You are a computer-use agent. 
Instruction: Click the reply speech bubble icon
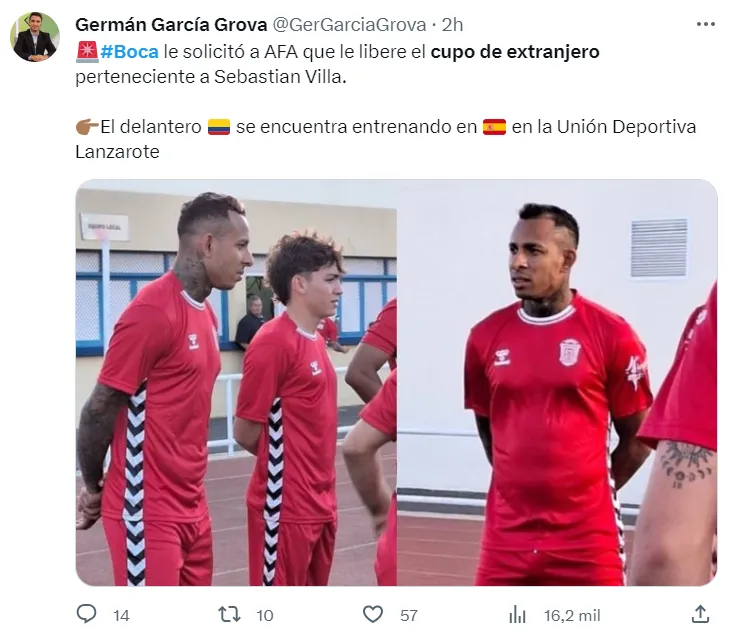tap(86, 614)
